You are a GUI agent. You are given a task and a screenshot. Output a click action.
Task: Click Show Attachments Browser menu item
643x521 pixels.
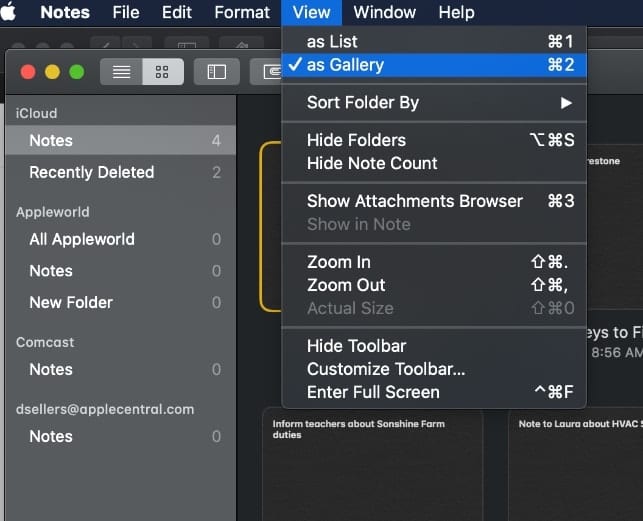point(414,201)
